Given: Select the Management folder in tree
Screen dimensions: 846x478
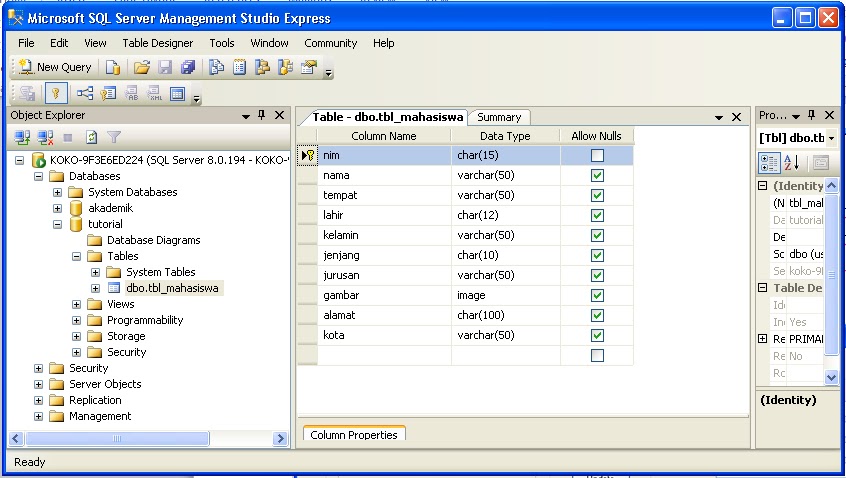Looking at the screenshot, I should [100, 416].
